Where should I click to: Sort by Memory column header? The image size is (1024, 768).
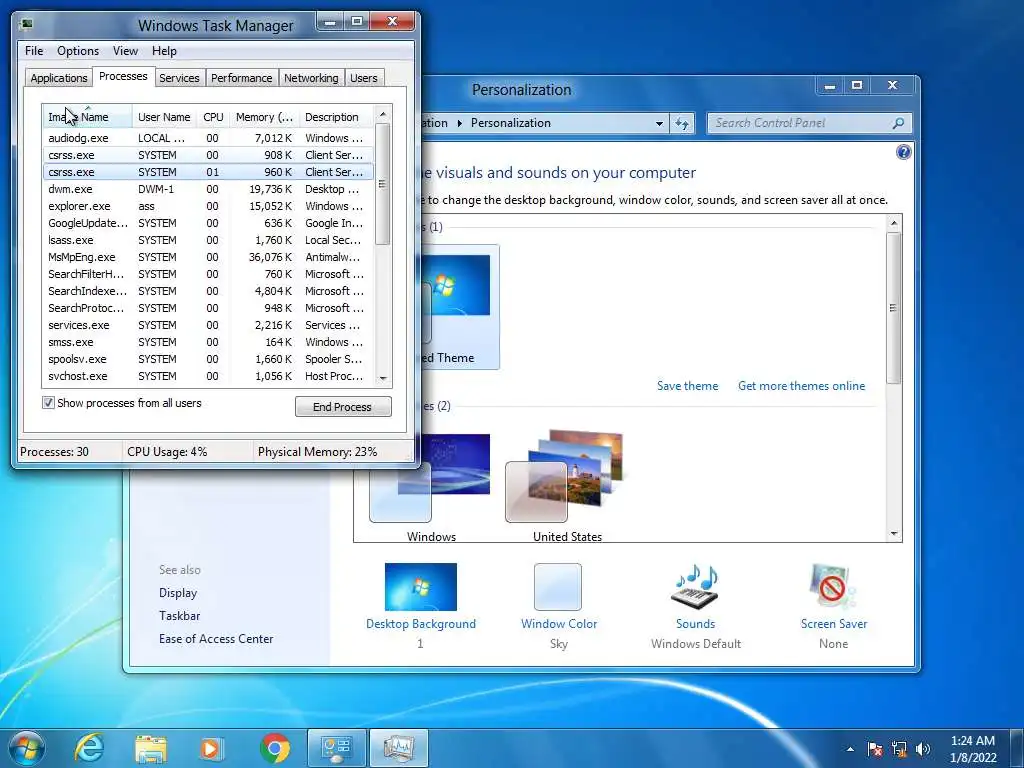[264, 117]
